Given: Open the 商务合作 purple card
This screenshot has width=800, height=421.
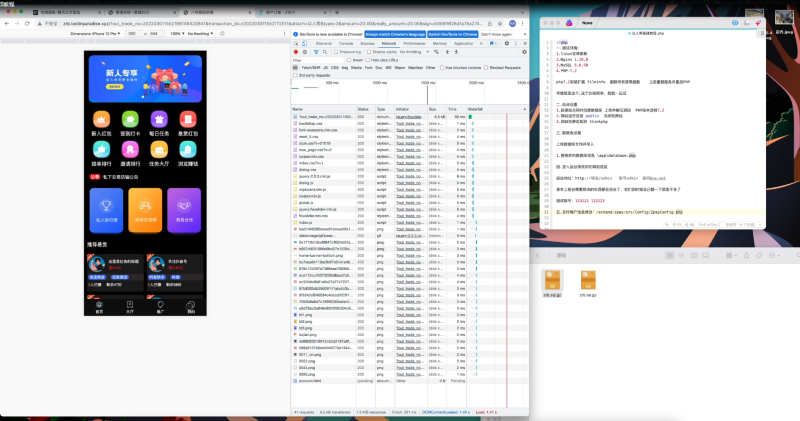Looking at the screenshot, I should tap(184, 210).
